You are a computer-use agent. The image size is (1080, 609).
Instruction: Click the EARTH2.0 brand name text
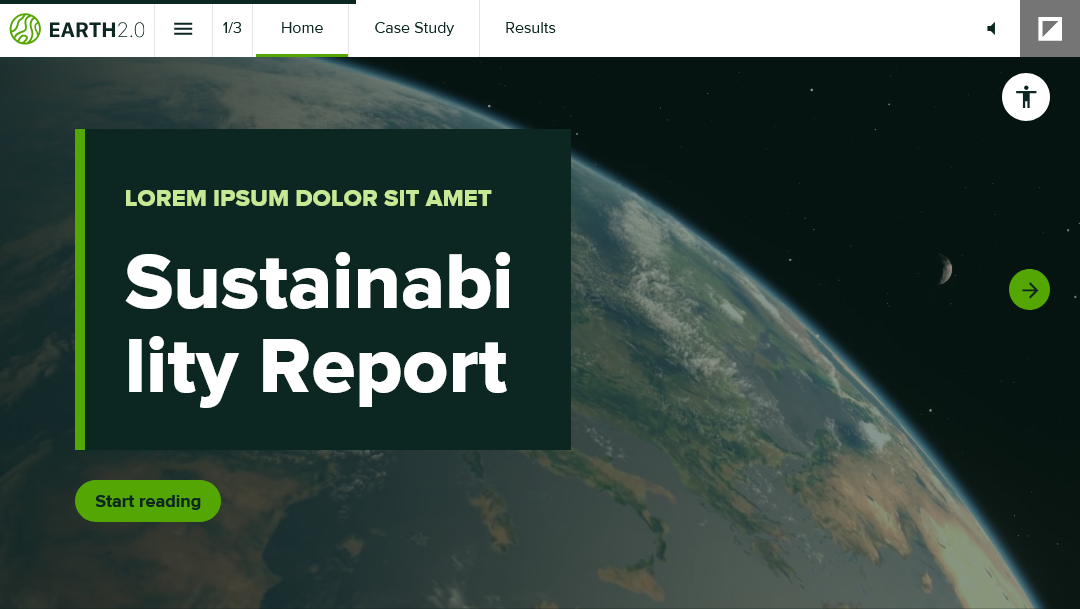tap(97, 30)
